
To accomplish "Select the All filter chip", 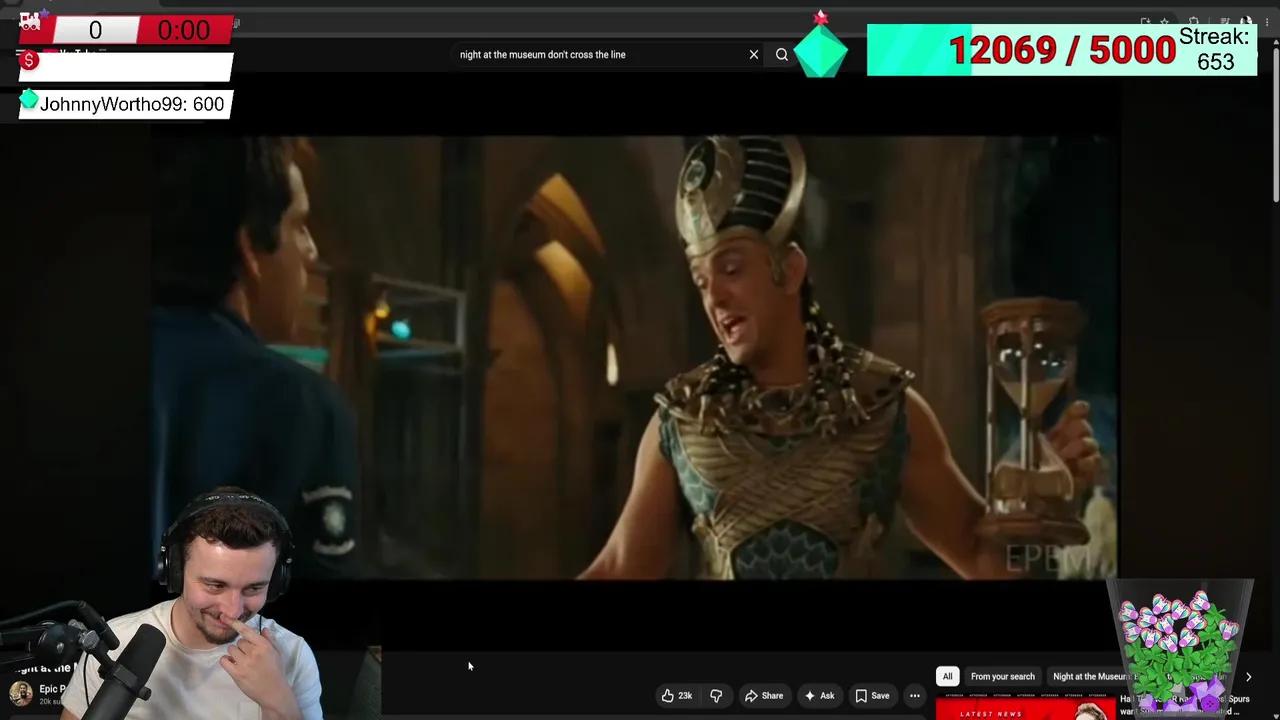I will click(x=947, y=677).
